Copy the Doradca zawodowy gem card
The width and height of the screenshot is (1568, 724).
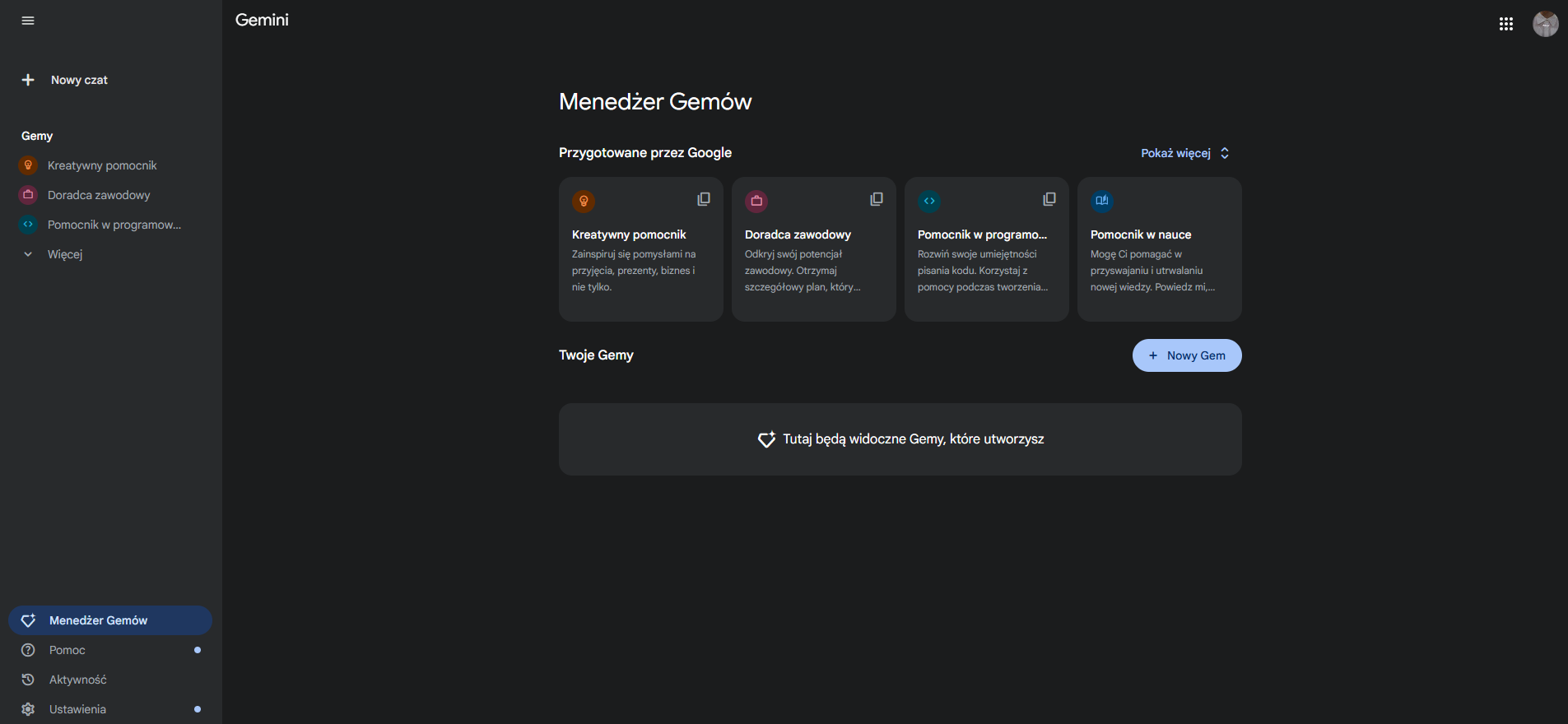point(877,199)
